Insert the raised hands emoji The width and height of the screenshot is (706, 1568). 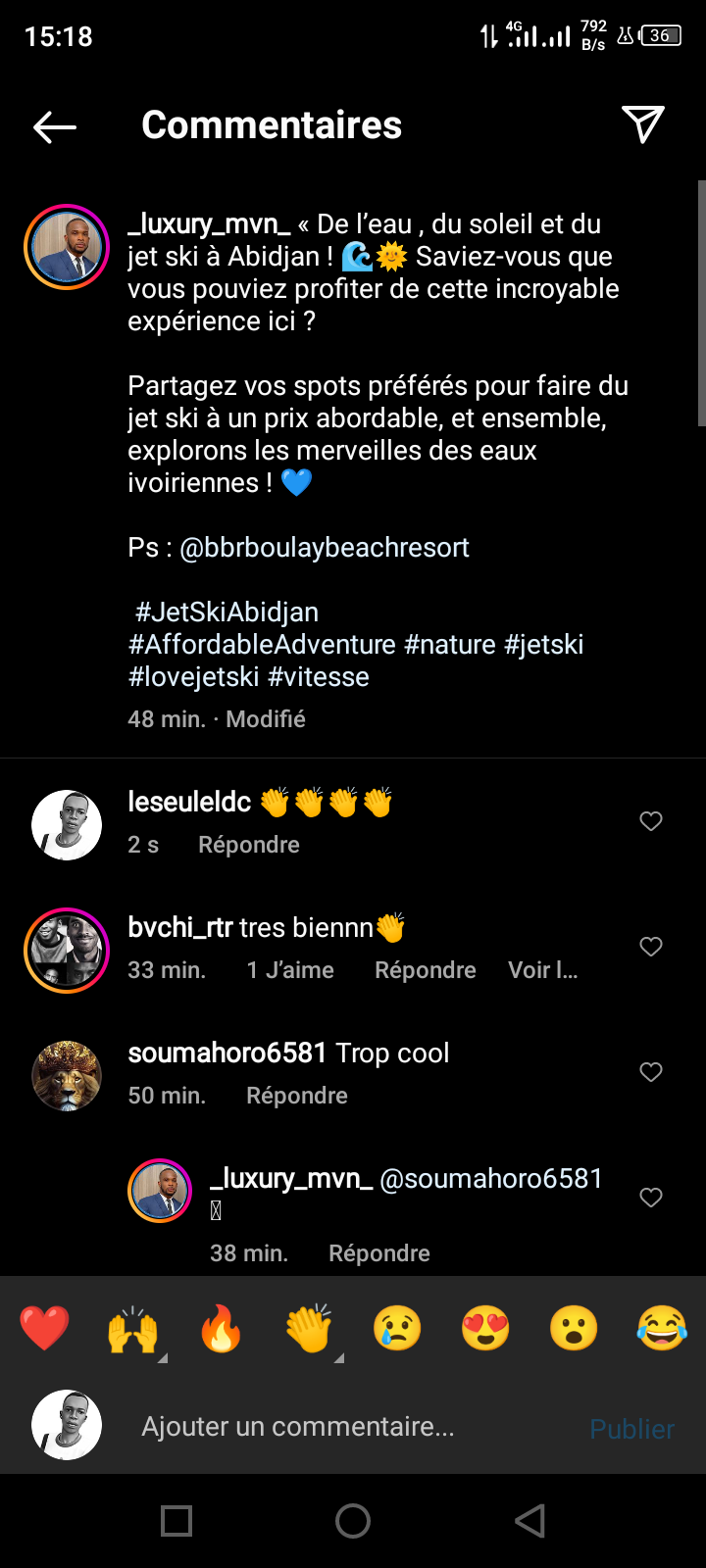(133, 1329)
